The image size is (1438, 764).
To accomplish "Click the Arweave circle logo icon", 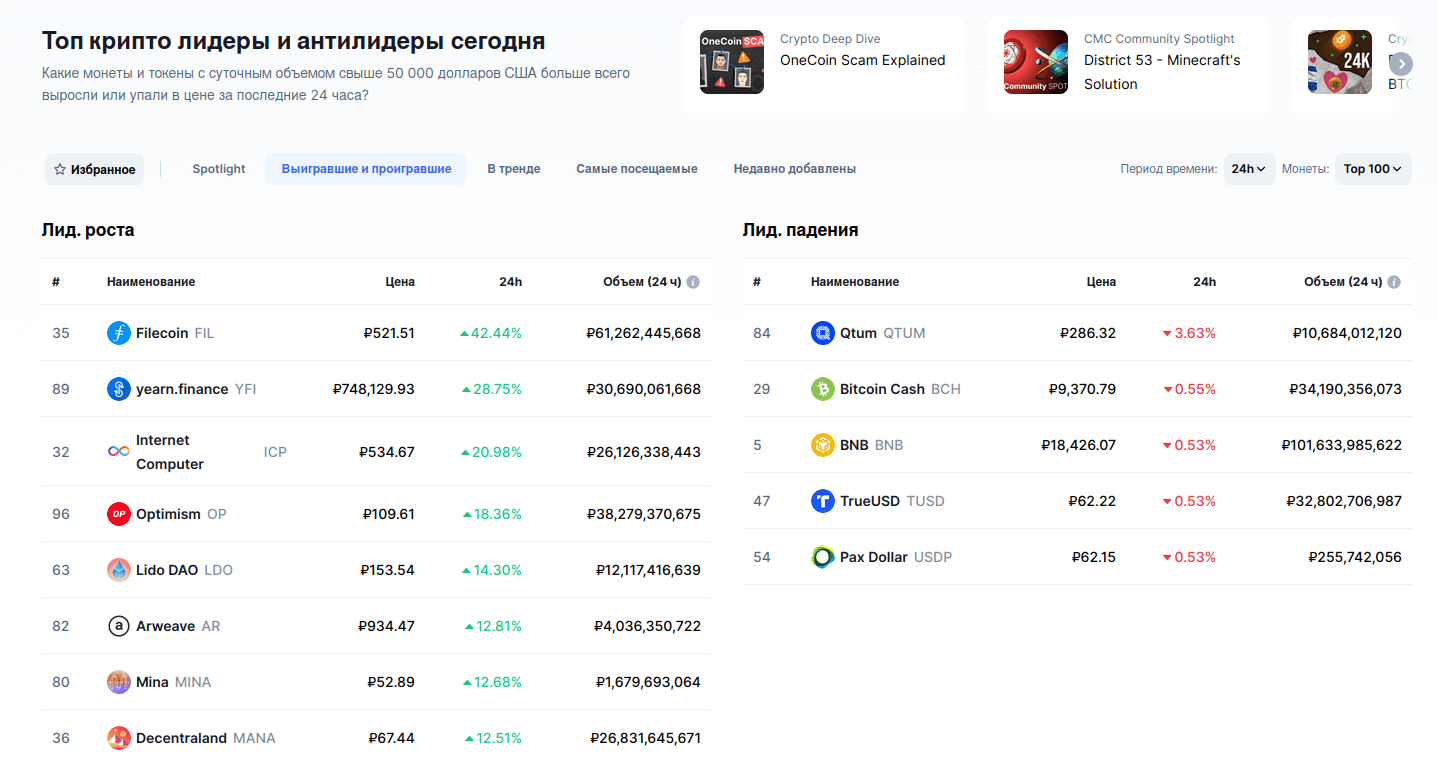I will click(x=119, y=626).
